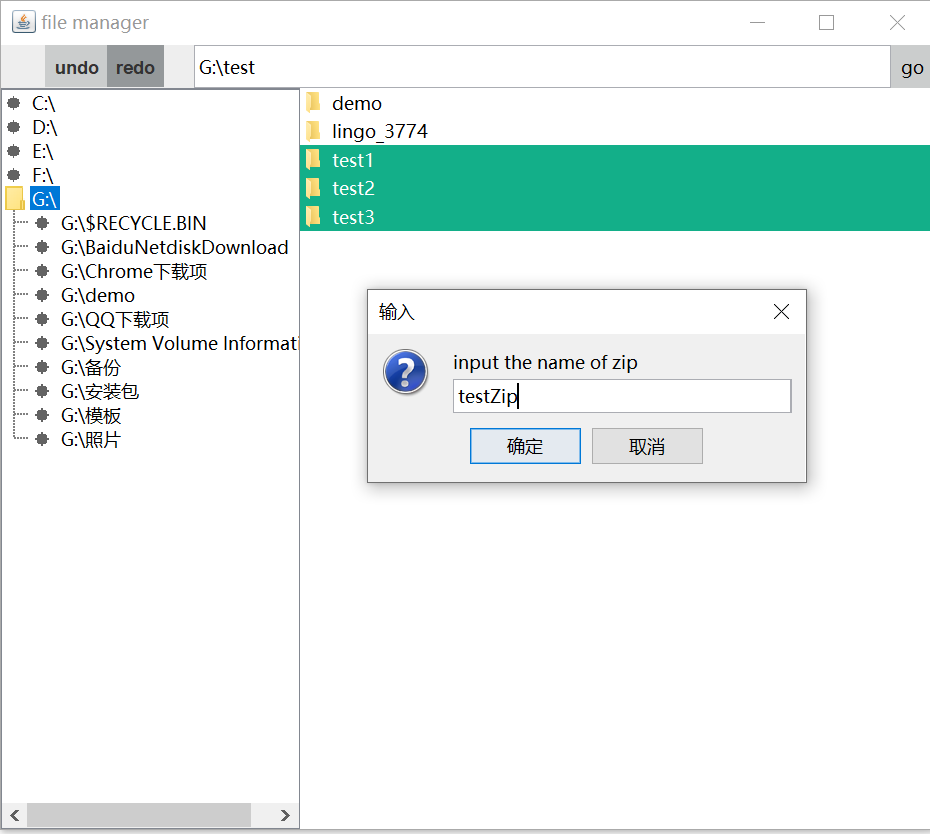The height and width of the screenshot is (834, 930).
Task: Click the go button
Action: pyautogui.click(x=911, y=67)
